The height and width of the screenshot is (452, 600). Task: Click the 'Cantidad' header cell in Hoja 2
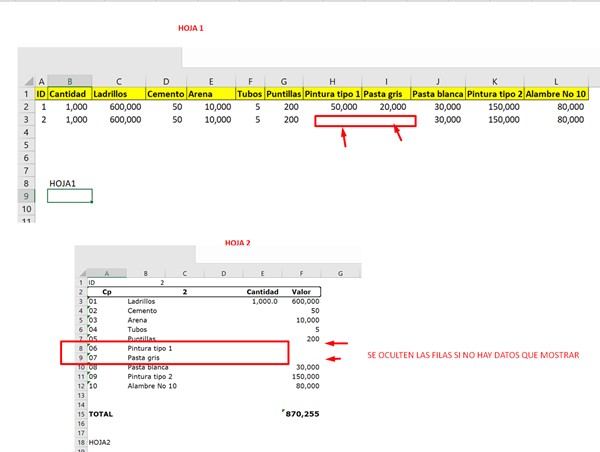tap(262, 292)
